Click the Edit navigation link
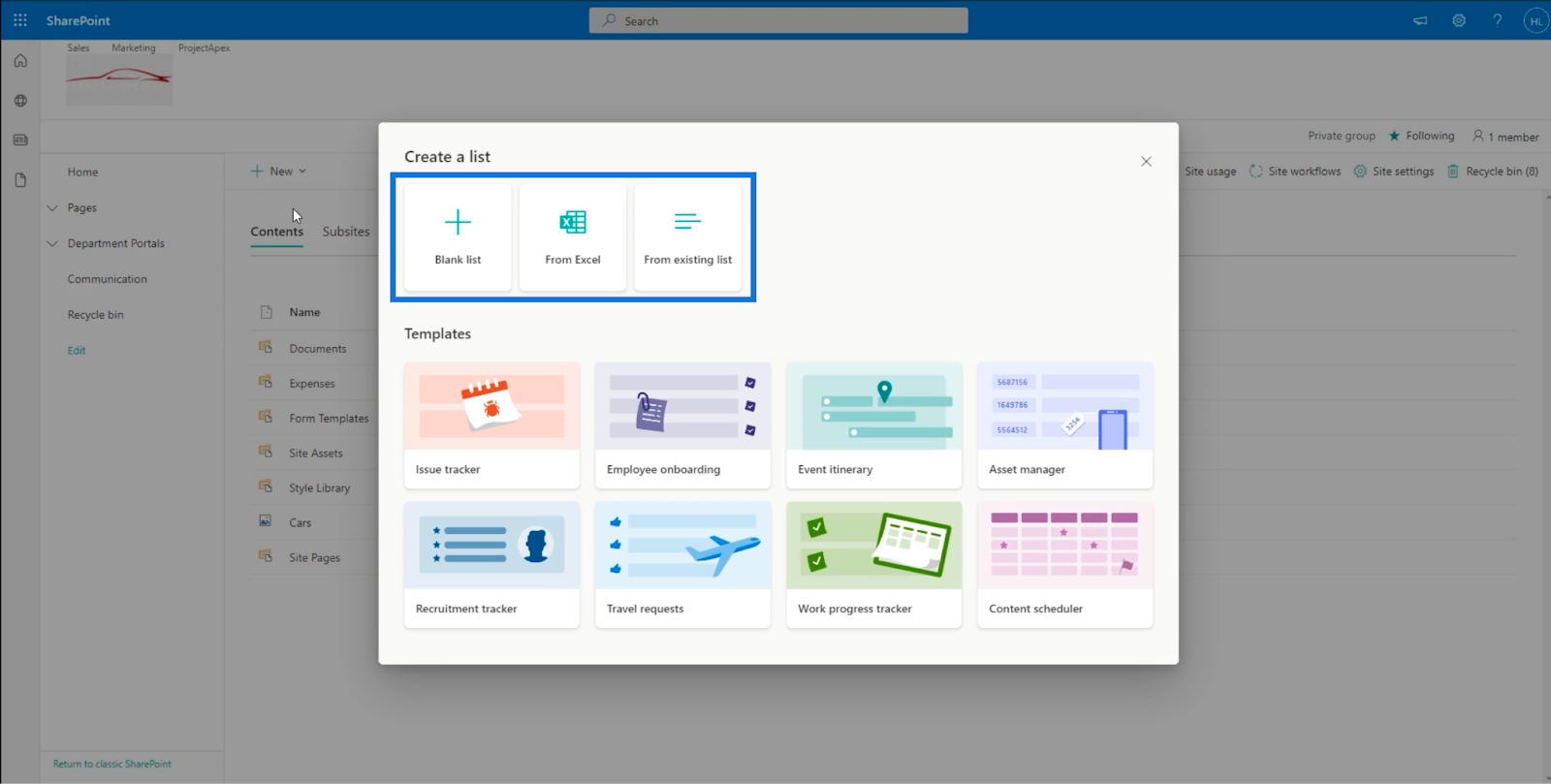The image size is (1551, 784). [x=77, y=351]
